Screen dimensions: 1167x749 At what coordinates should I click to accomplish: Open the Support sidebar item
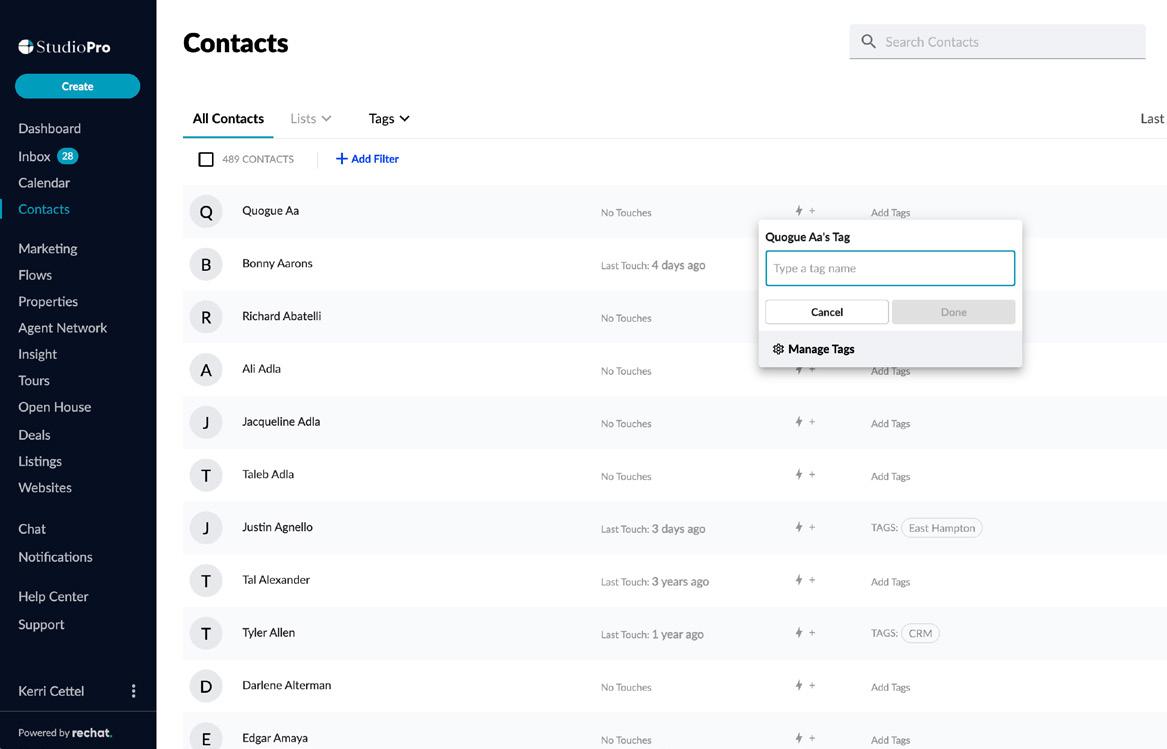click(x=41, y=625)
